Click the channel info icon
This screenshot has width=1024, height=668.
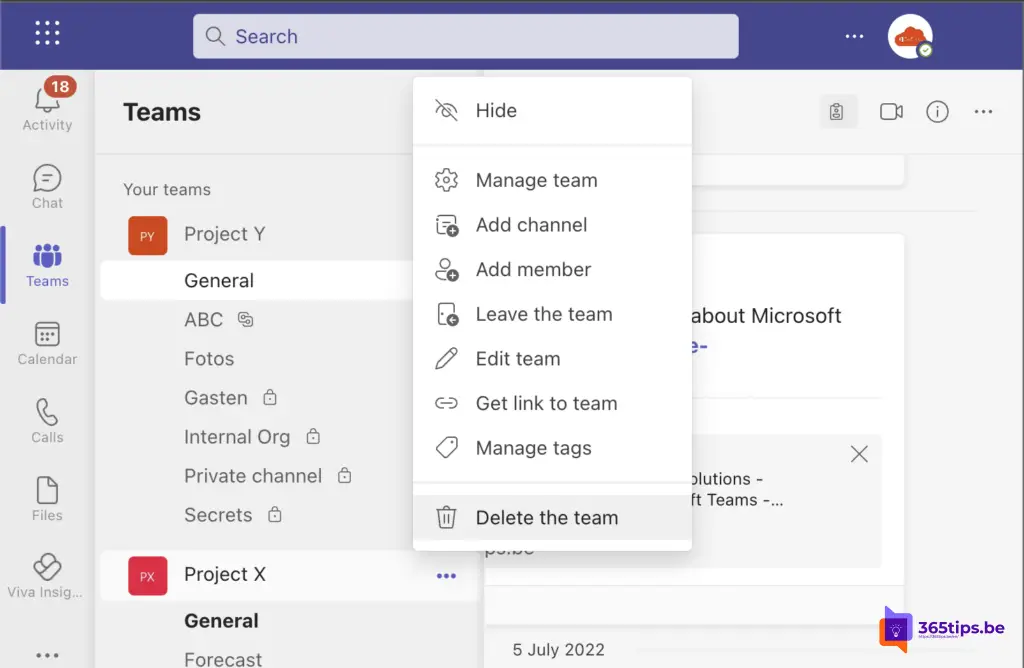point(937,112)
